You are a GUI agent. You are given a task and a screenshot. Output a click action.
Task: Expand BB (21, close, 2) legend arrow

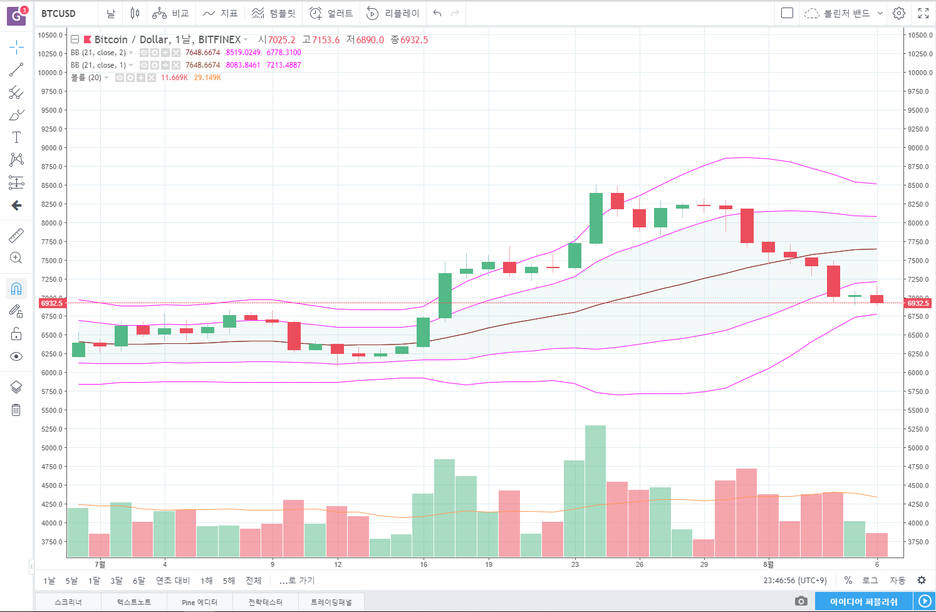131,53
